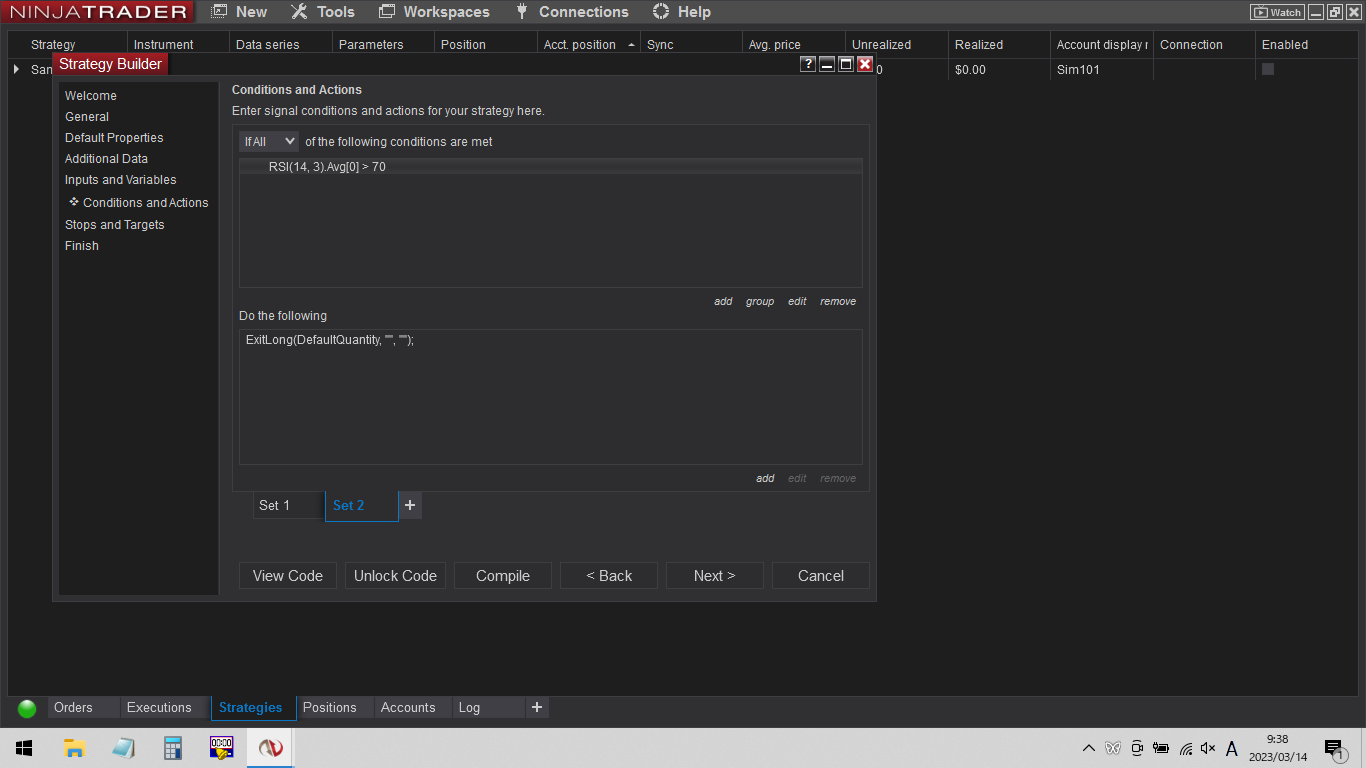Go to the General step
This screenshot has width=1366, height=768.
[87, 117]
